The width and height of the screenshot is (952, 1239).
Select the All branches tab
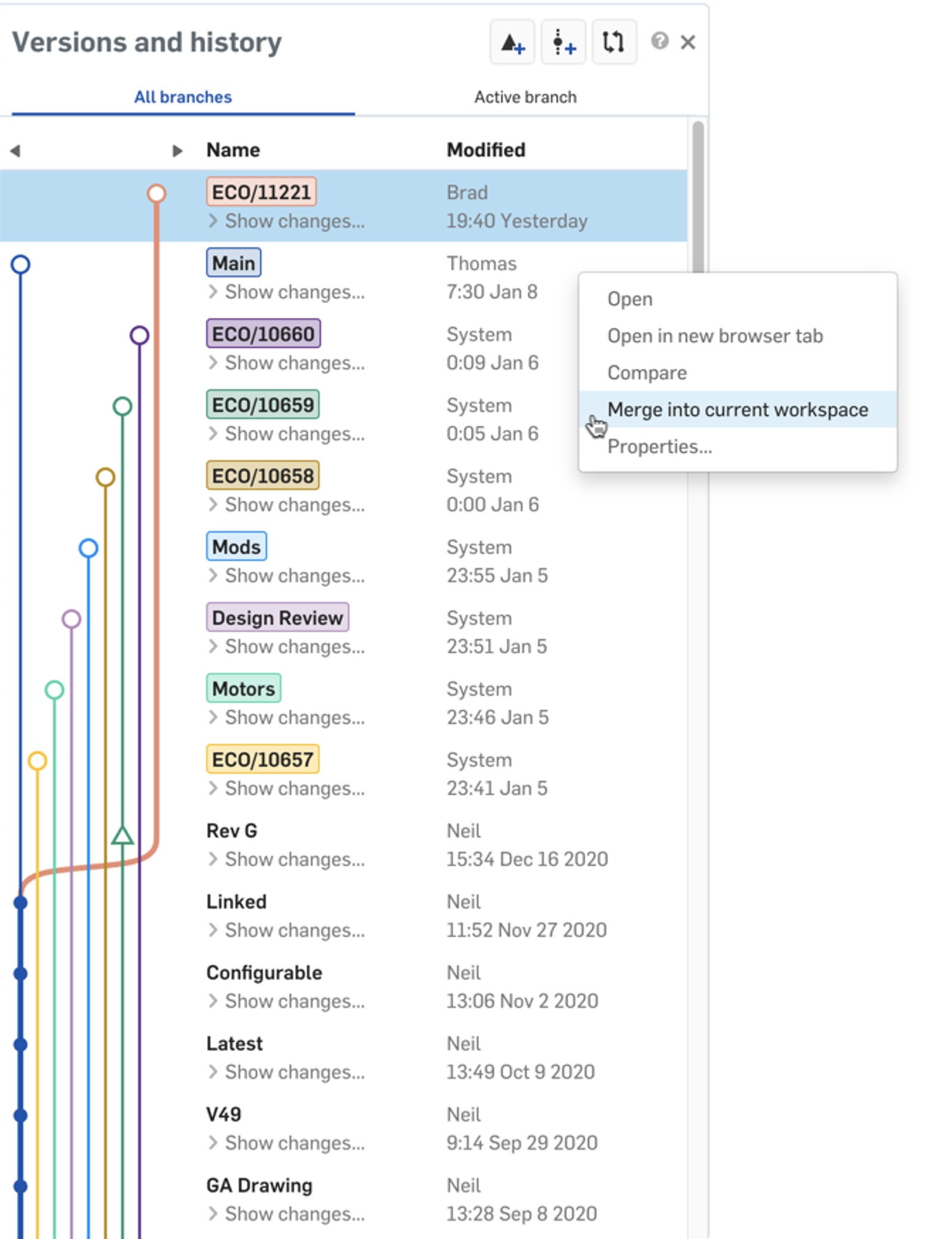click(x=183, y=97)
